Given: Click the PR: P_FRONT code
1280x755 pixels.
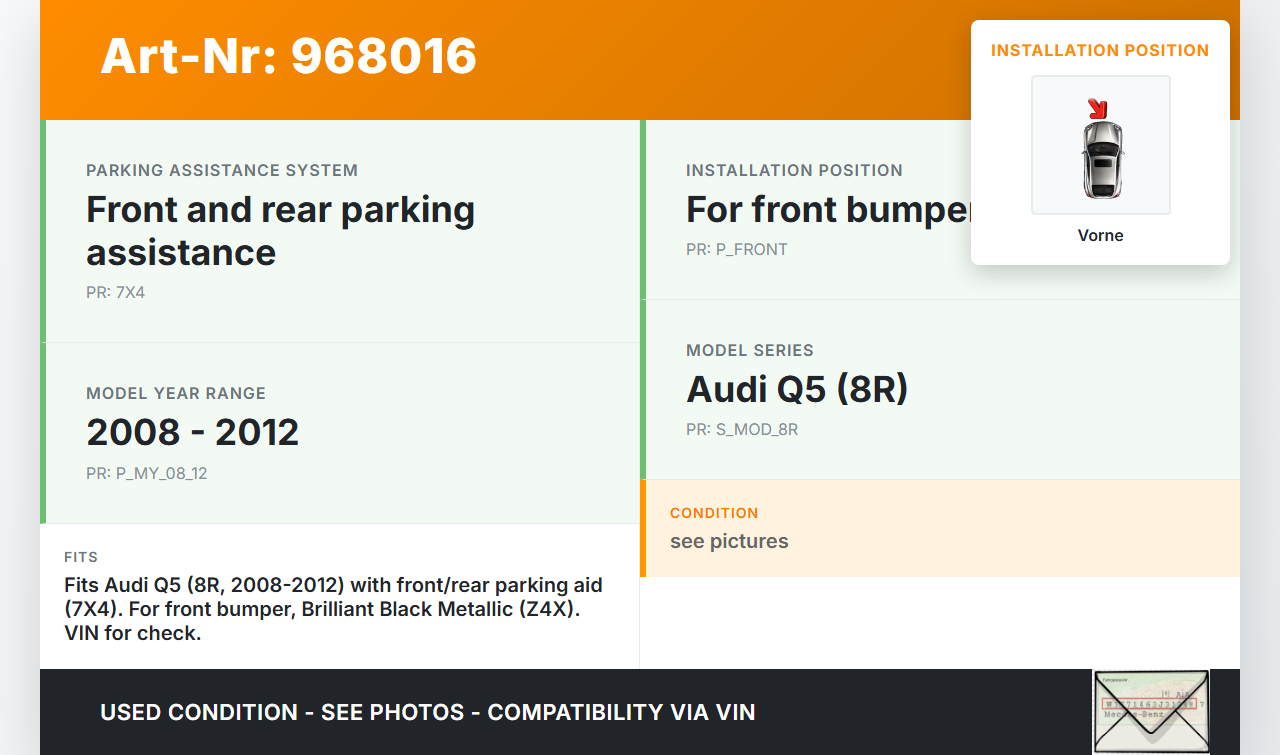Looking at the screenshot, I should click(x=737, y=250).
